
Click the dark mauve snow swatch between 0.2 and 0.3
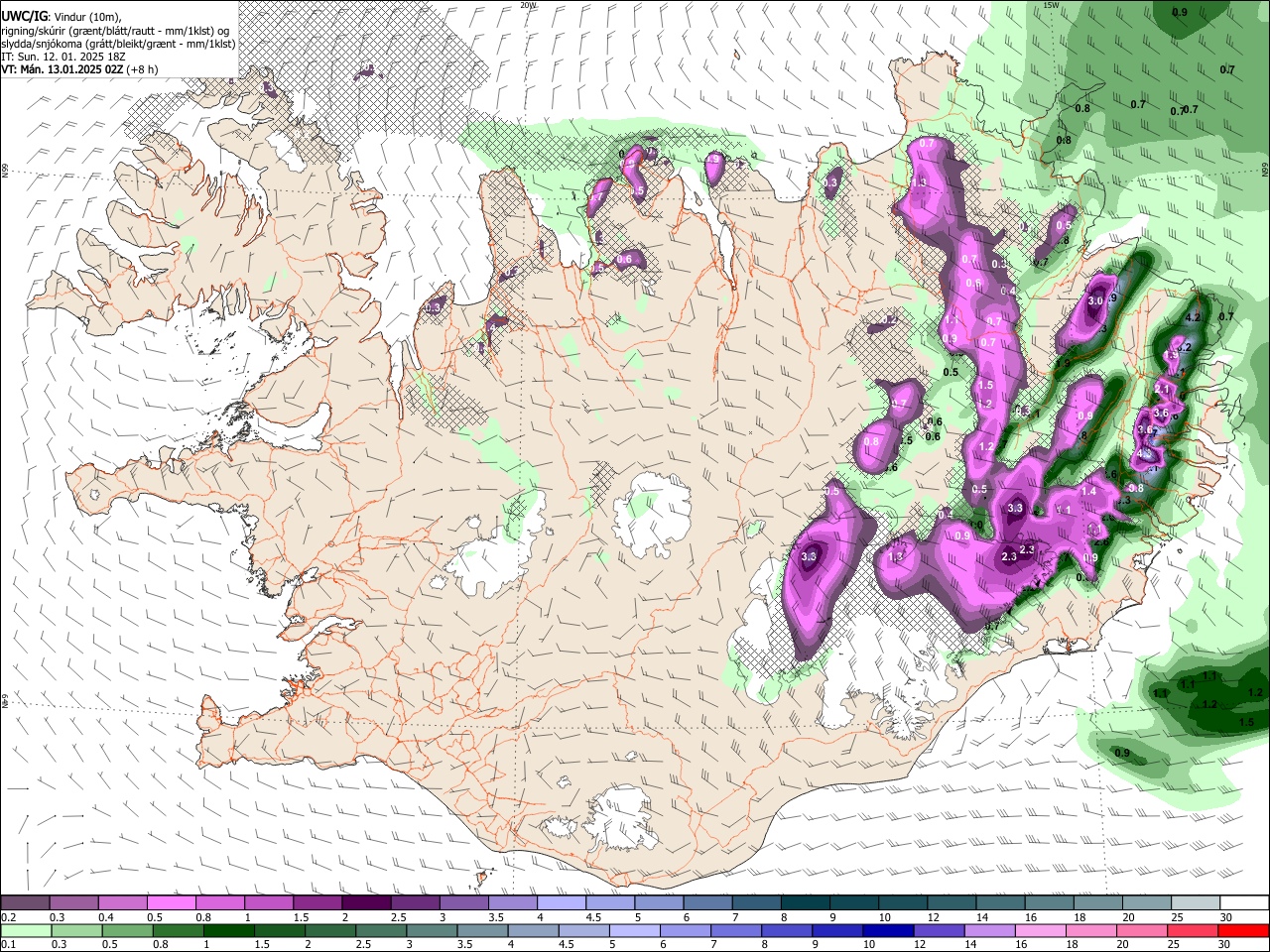click(x=25, y=902)
